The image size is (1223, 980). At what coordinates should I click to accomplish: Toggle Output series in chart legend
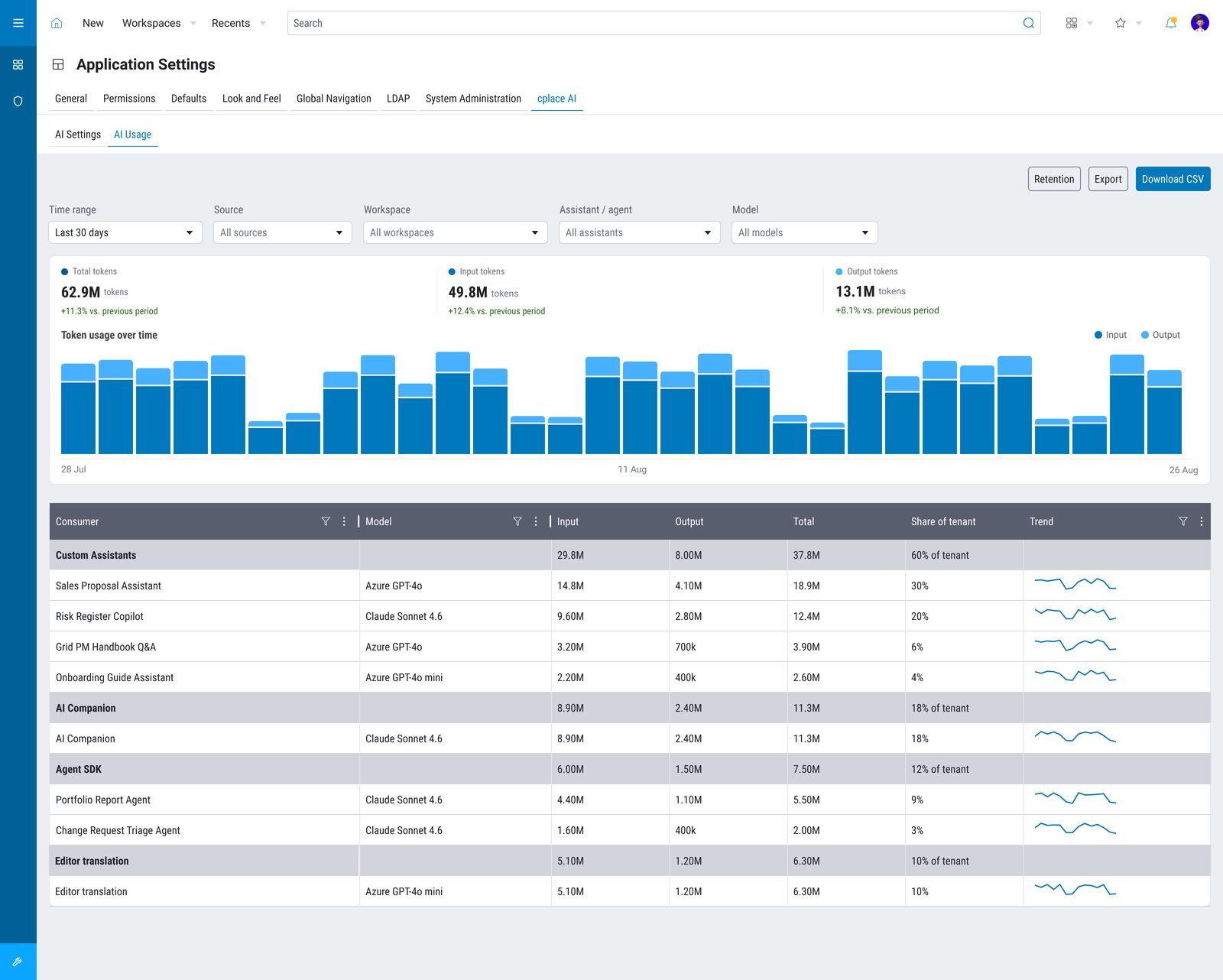(x=1160, y=335)
